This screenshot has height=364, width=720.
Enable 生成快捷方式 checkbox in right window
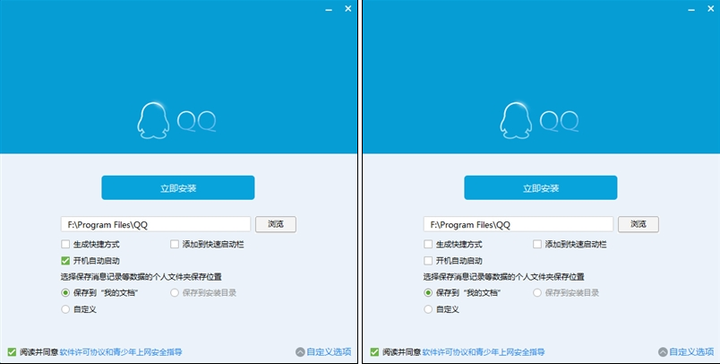tap(428, 244)
